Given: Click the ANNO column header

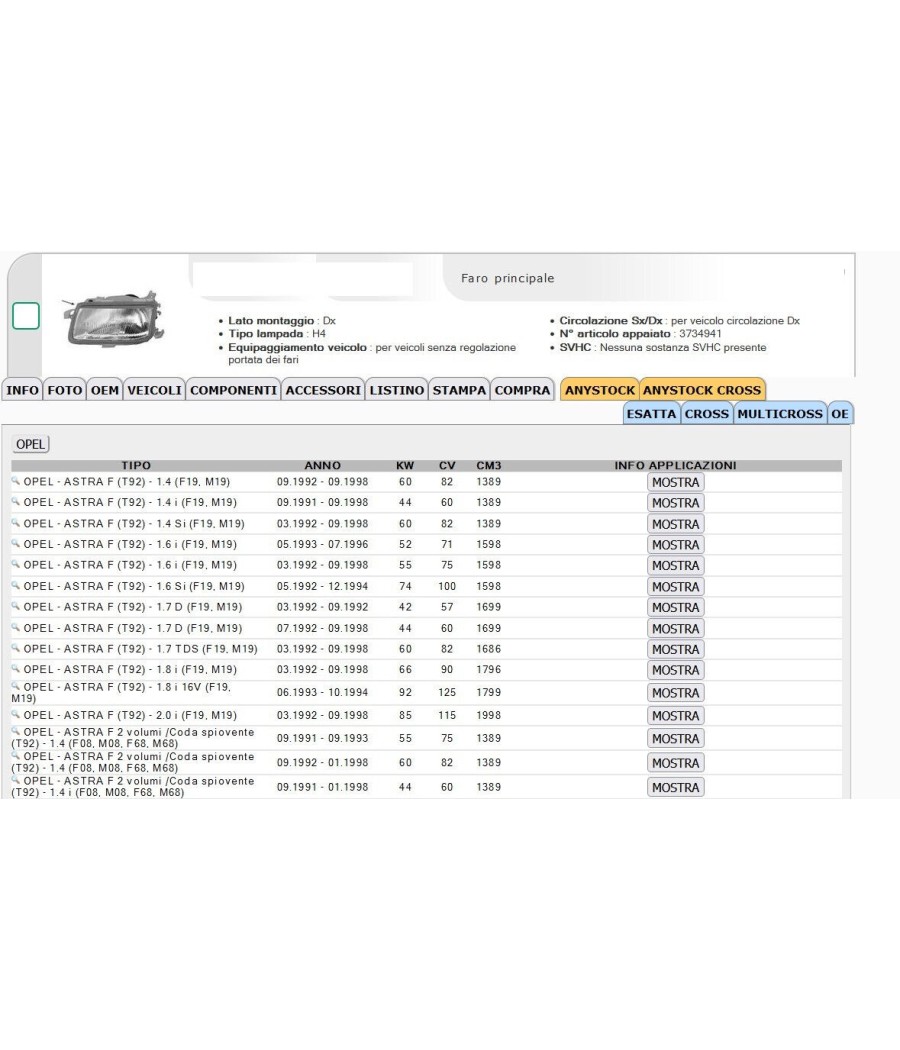Looking at the screenshot, I should (323, 465).
